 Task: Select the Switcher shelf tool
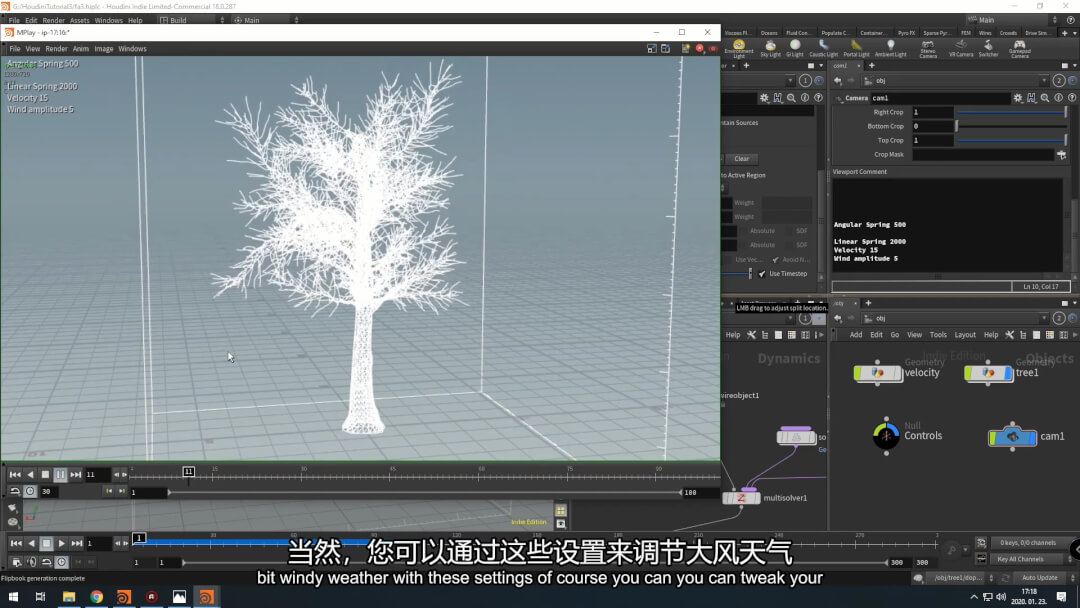coord(988,48)
